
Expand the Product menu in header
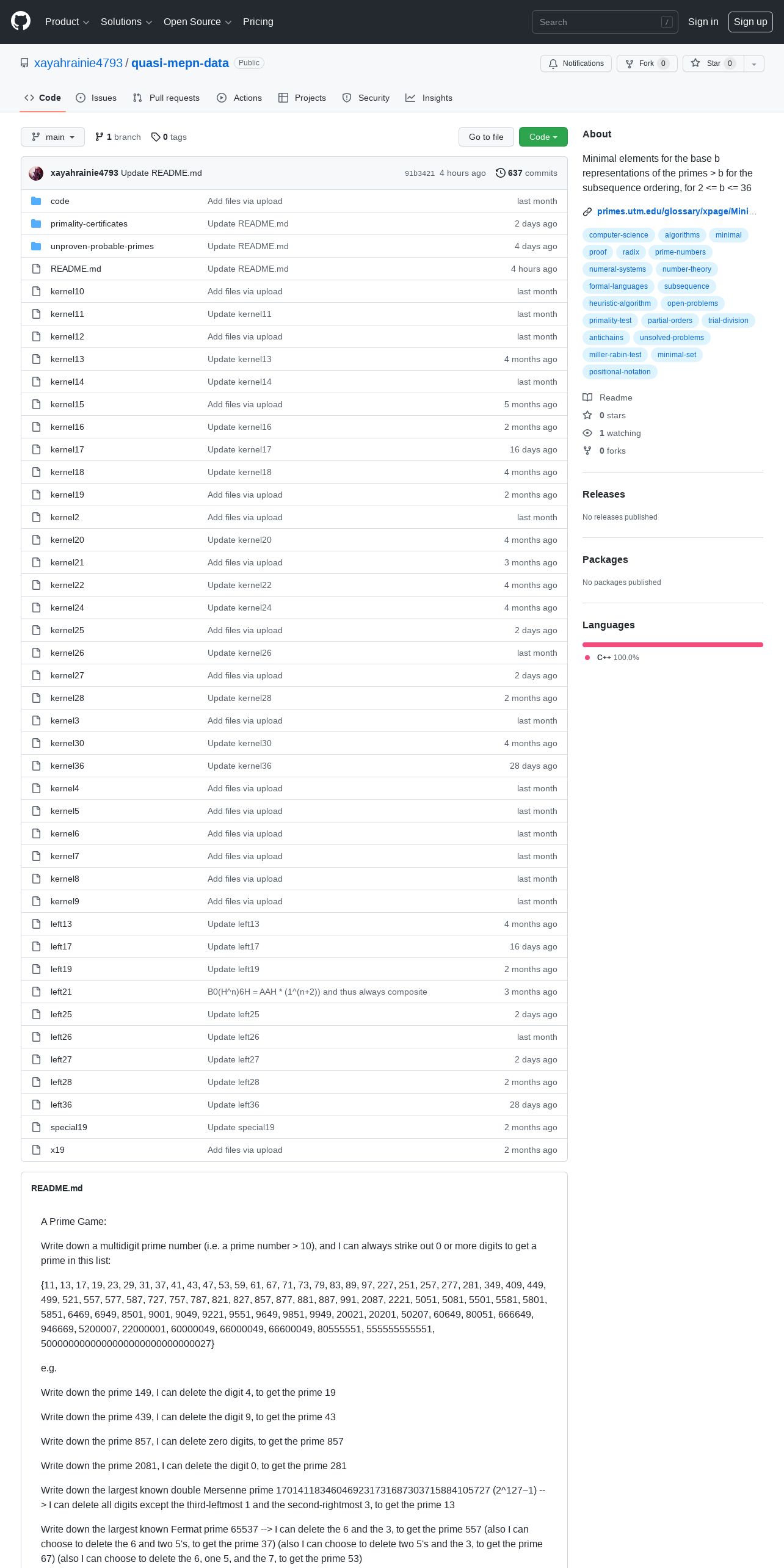coord(67,22)
